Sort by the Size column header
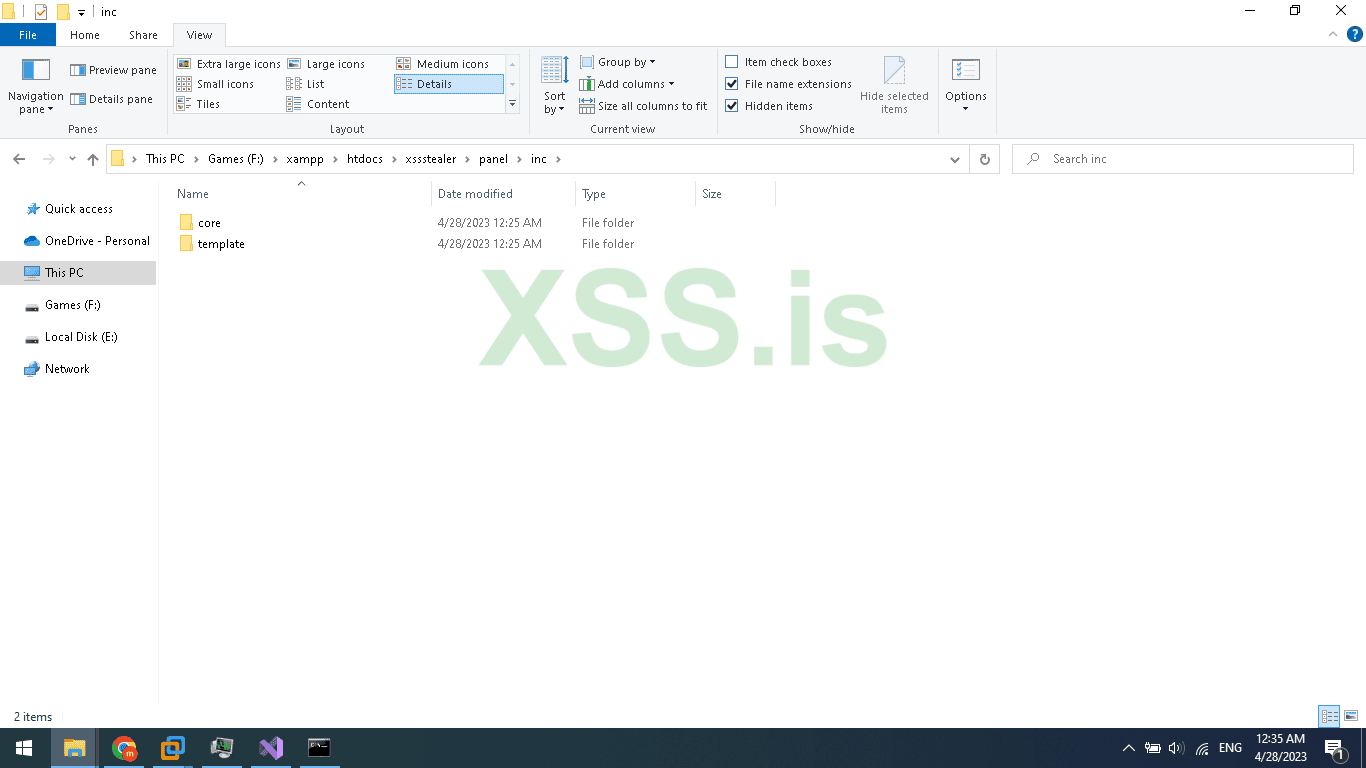Viewport: 1366px width, 768px height. pos(735,194)
